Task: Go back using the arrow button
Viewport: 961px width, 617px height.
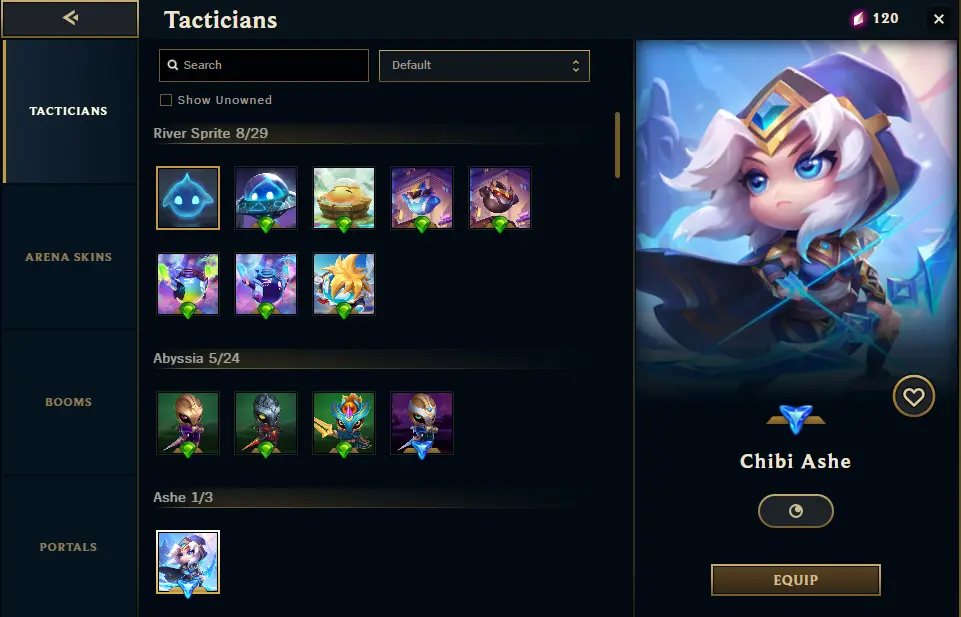Action: [70, 18]
